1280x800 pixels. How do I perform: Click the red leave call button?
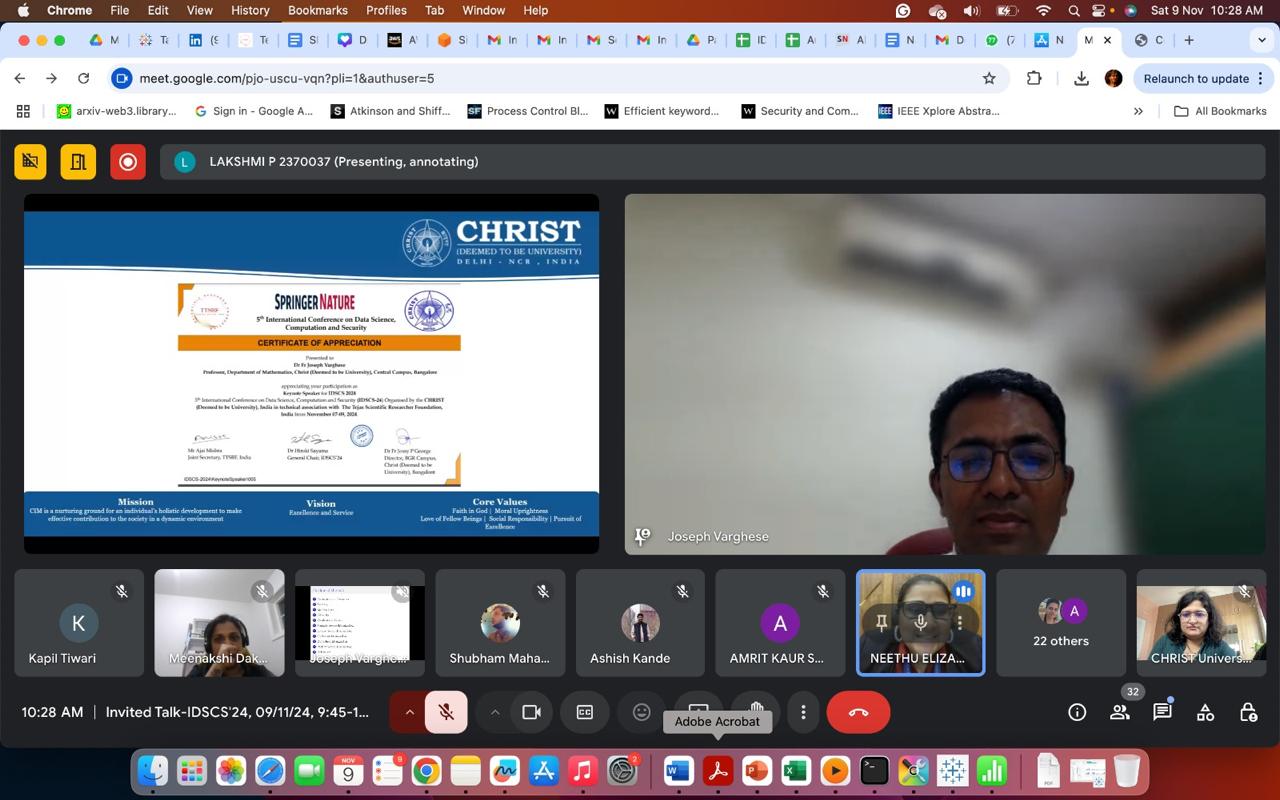coord(858,712)
